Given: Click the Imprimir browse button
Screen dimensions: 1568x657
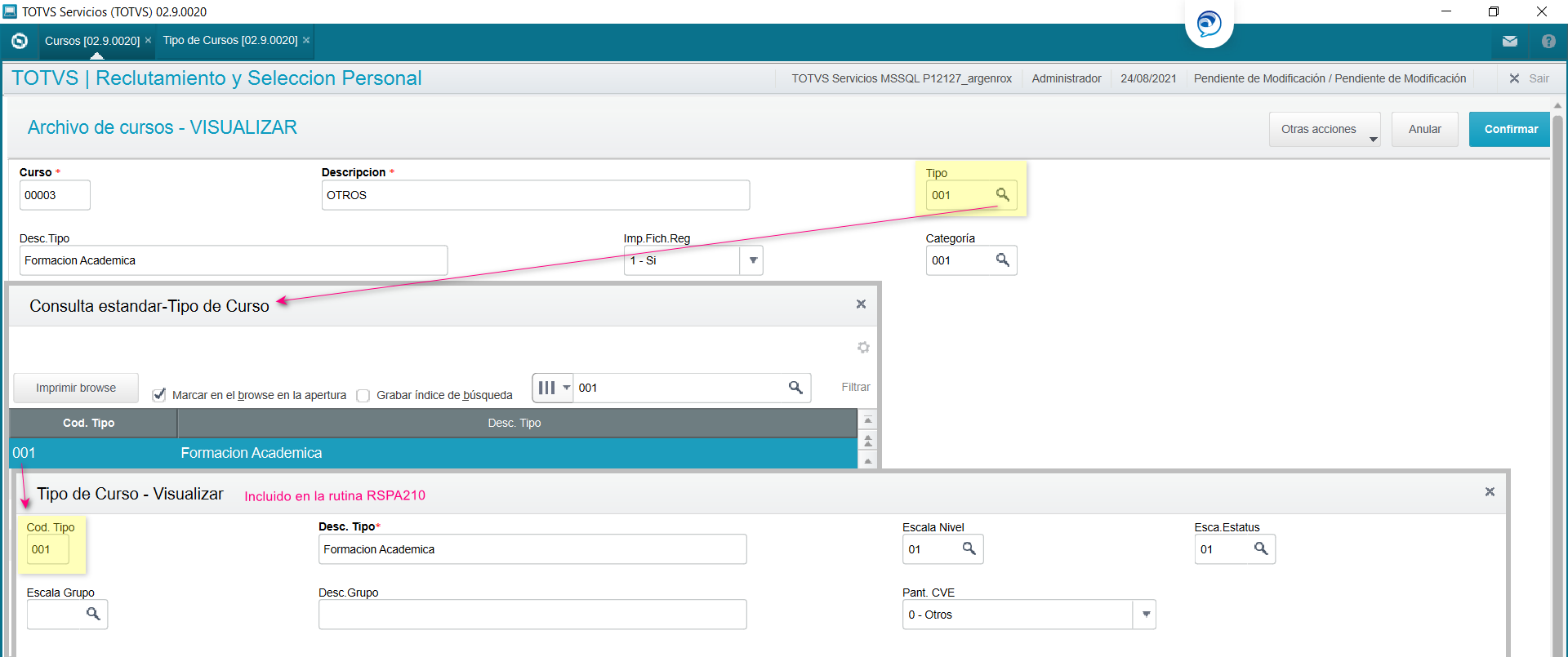Looking at the screenshot, I should [76, 388].
